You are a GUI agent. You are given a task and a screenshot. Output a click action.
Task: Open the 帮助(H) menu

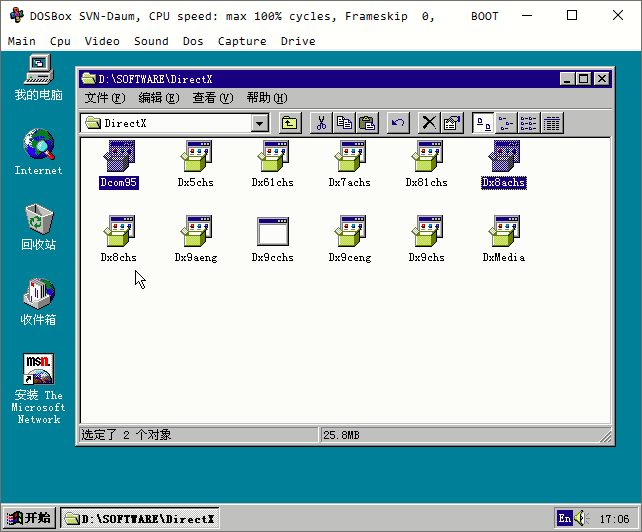(267, 98)
